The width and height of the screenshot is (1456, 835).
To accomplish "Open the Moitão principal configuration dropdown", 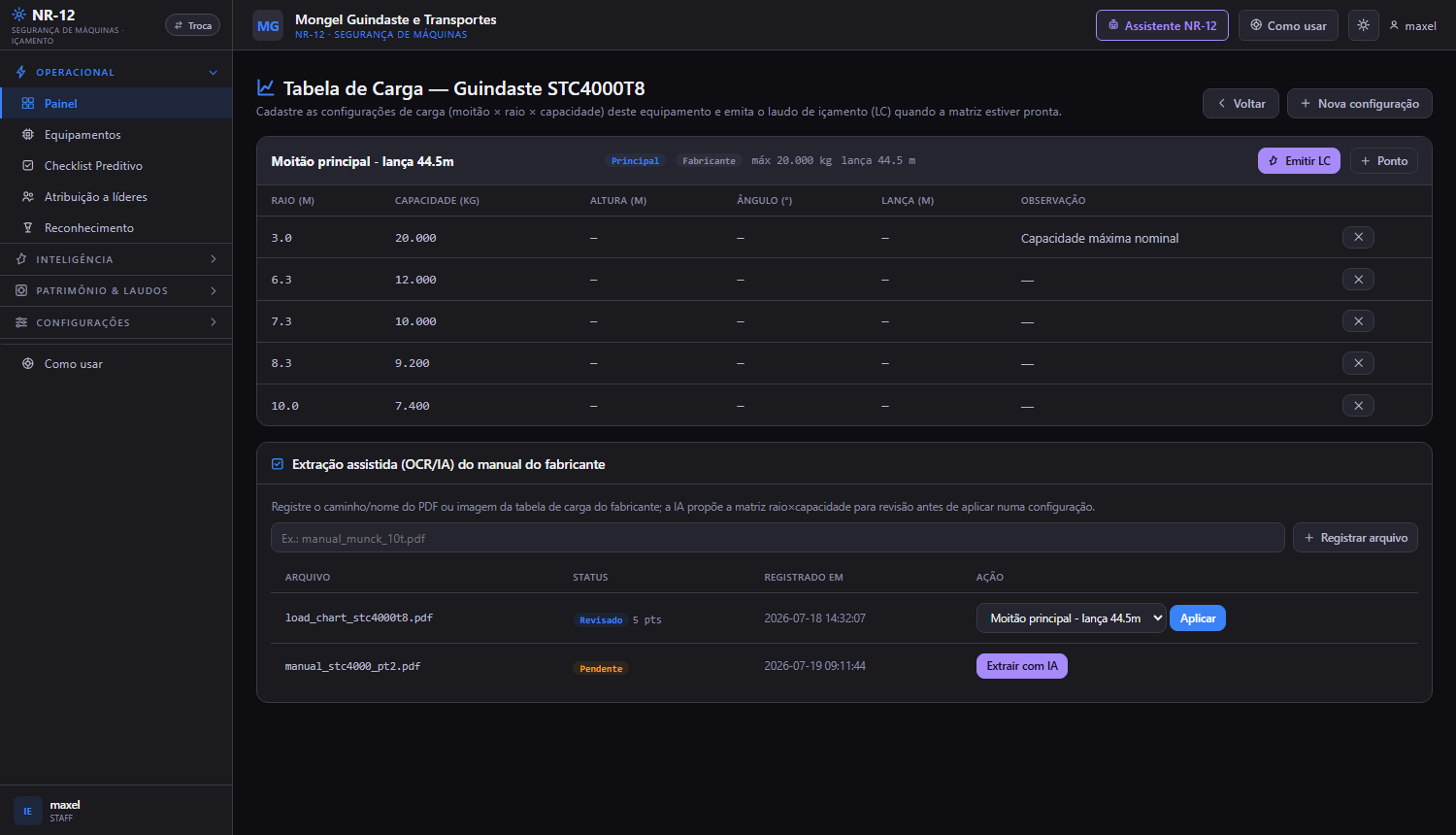I will point(1071,618).
